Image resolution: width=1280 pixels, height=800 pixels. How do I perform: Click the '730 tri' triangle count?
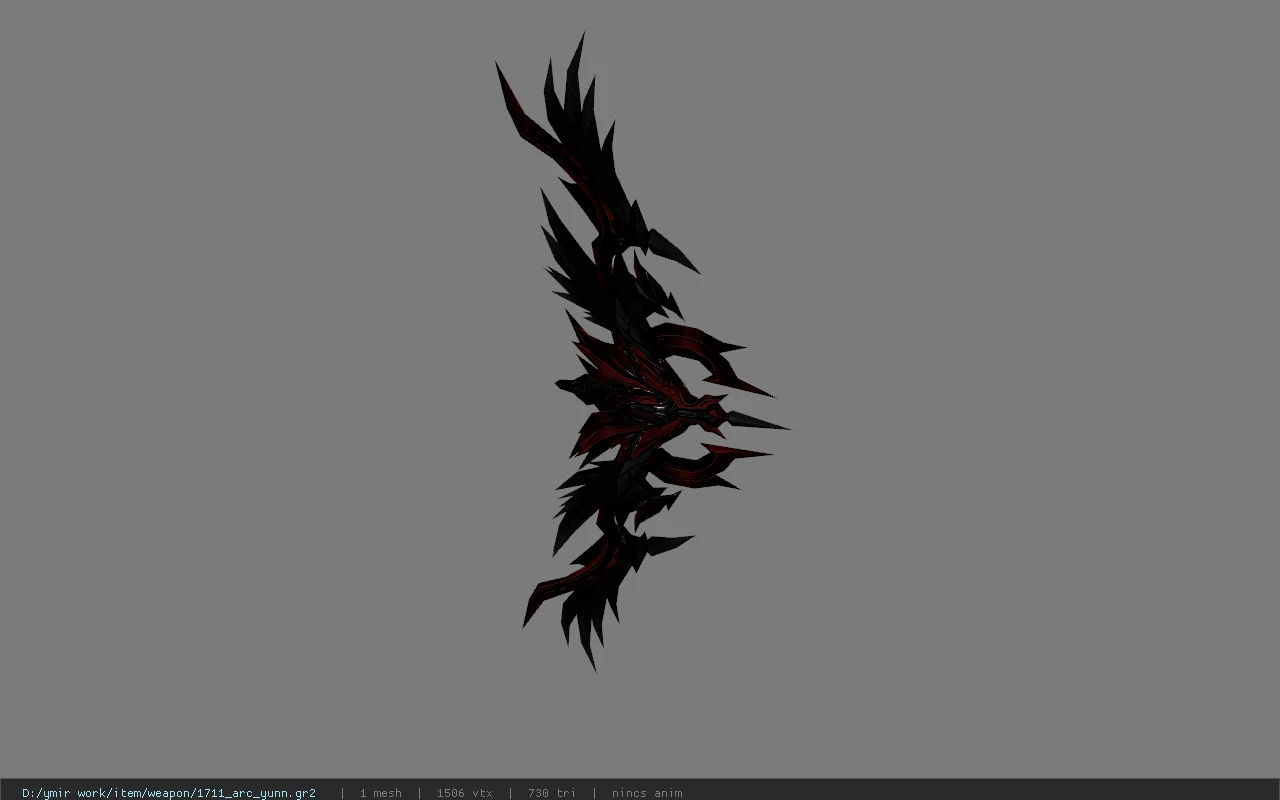pos(552,793)
